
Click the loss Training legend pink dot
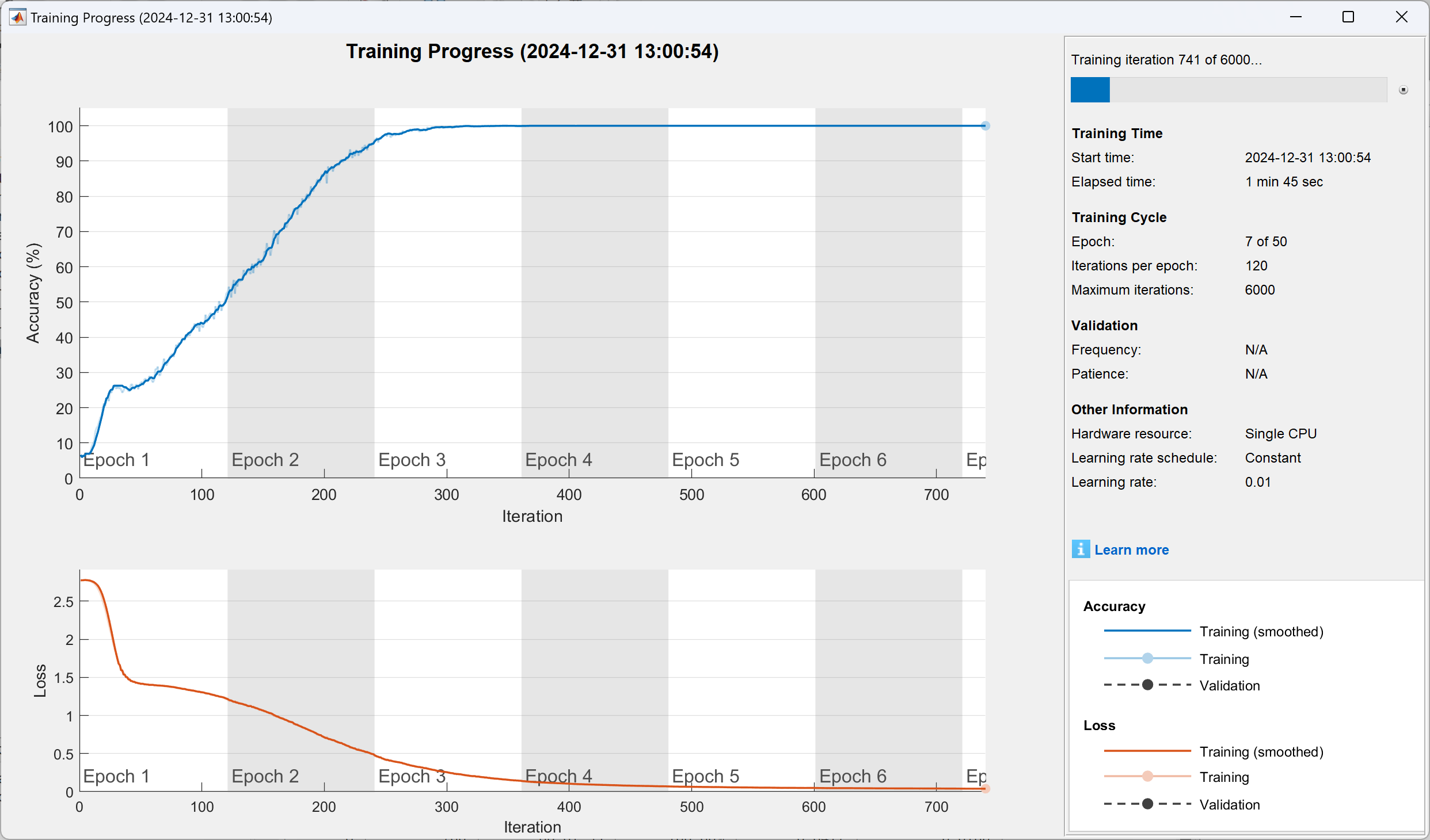1147,777
